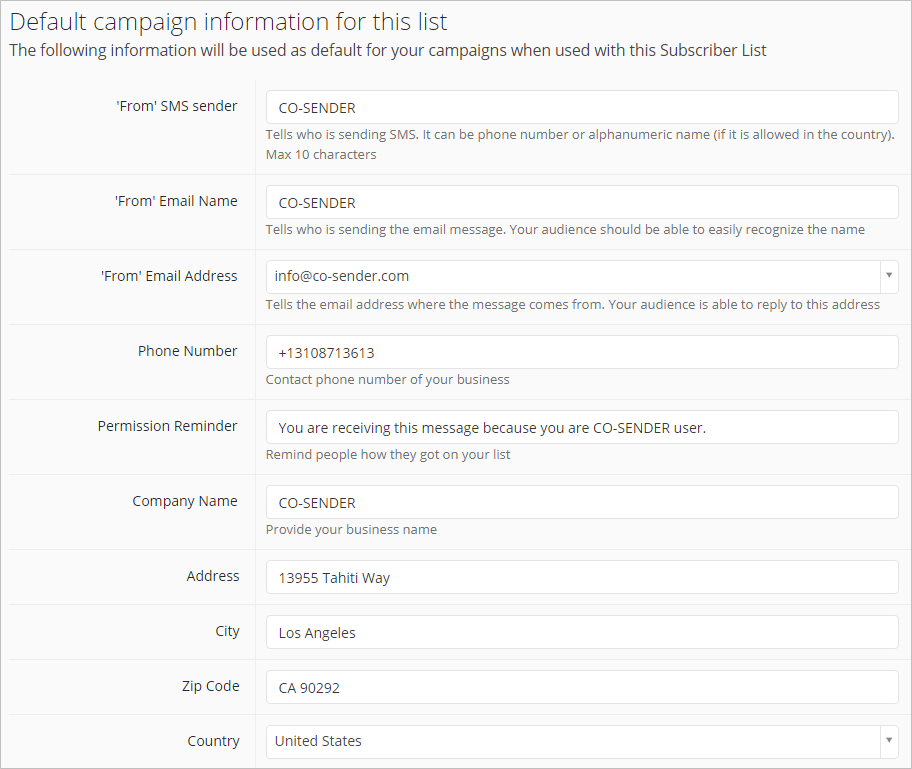Click the Company Name input box
912x769 pixels.
[x=582, y=503]
